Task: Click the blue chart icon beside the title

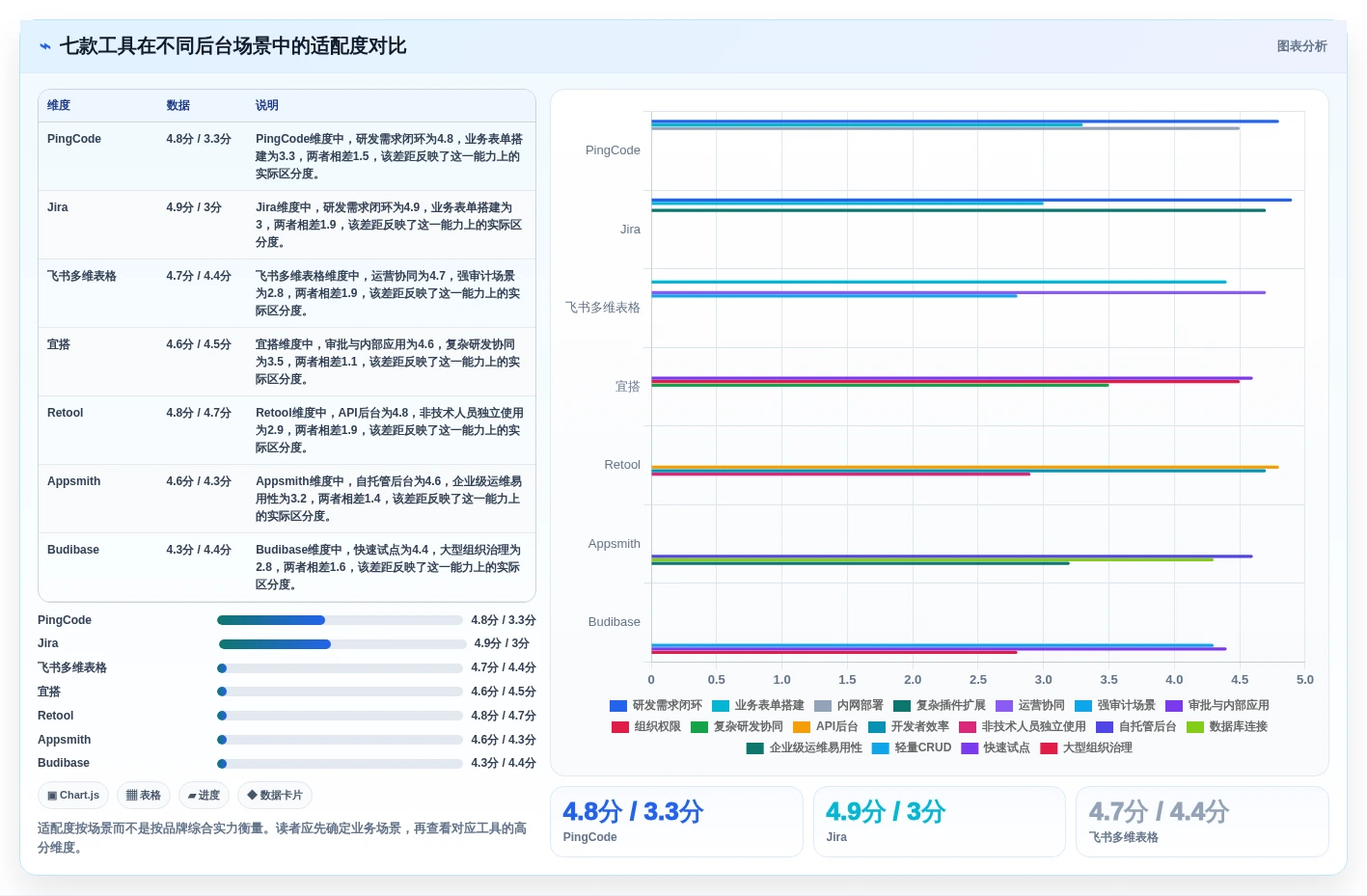Action: [45, 46]
